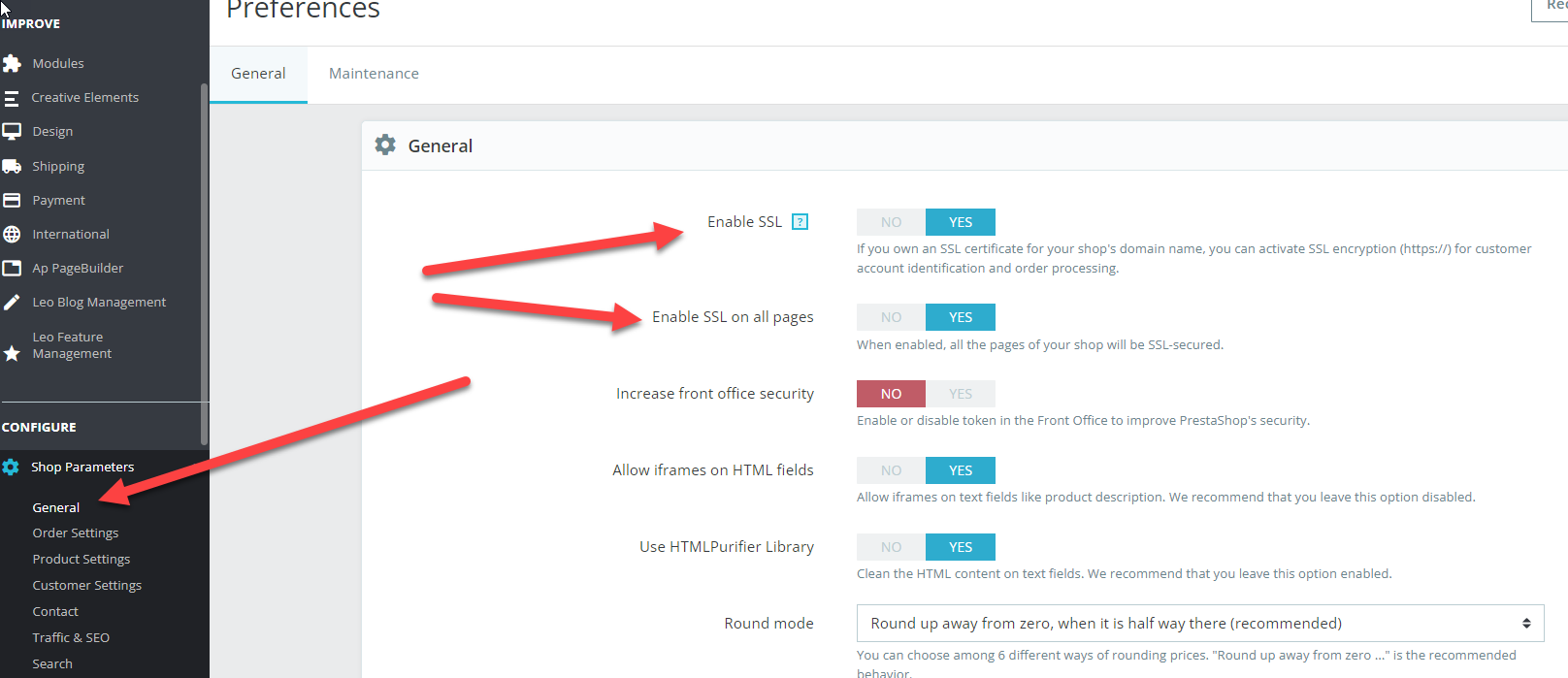Open the Design menu item
This screenshot has width=1568, height=678.
click(x=52, y=131)
